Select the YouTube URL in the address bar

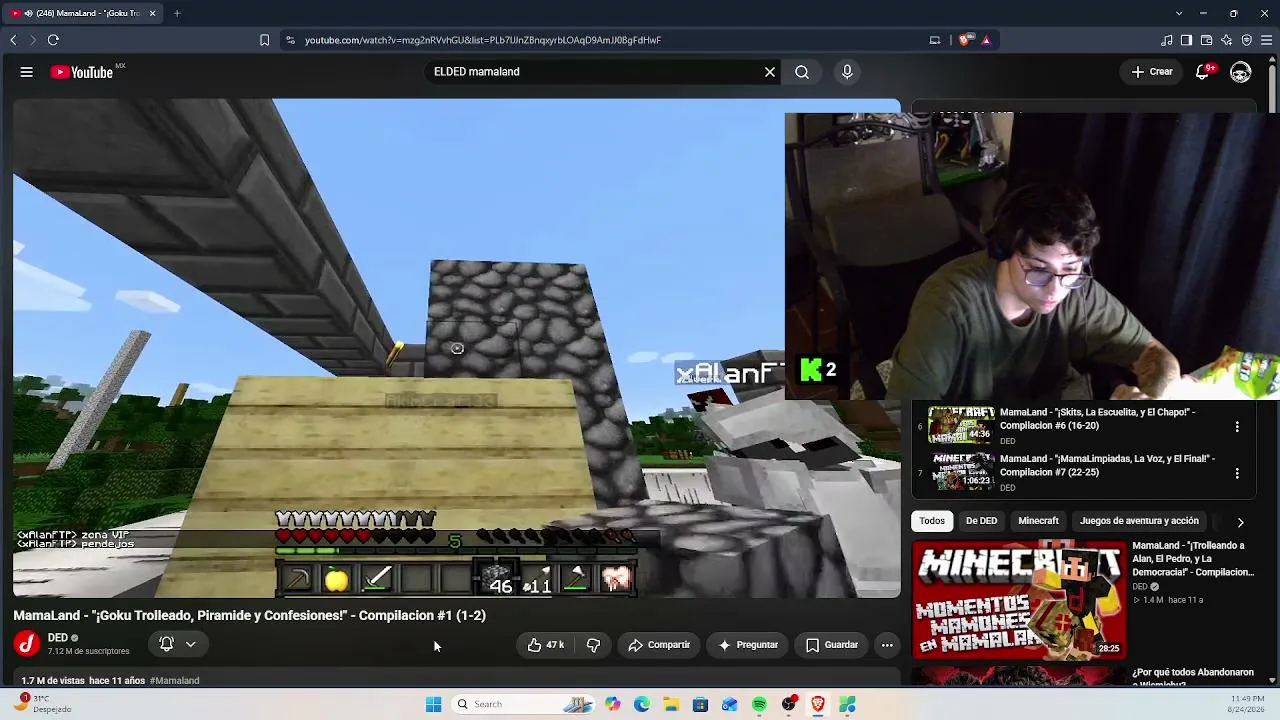(x=483, y=40)
